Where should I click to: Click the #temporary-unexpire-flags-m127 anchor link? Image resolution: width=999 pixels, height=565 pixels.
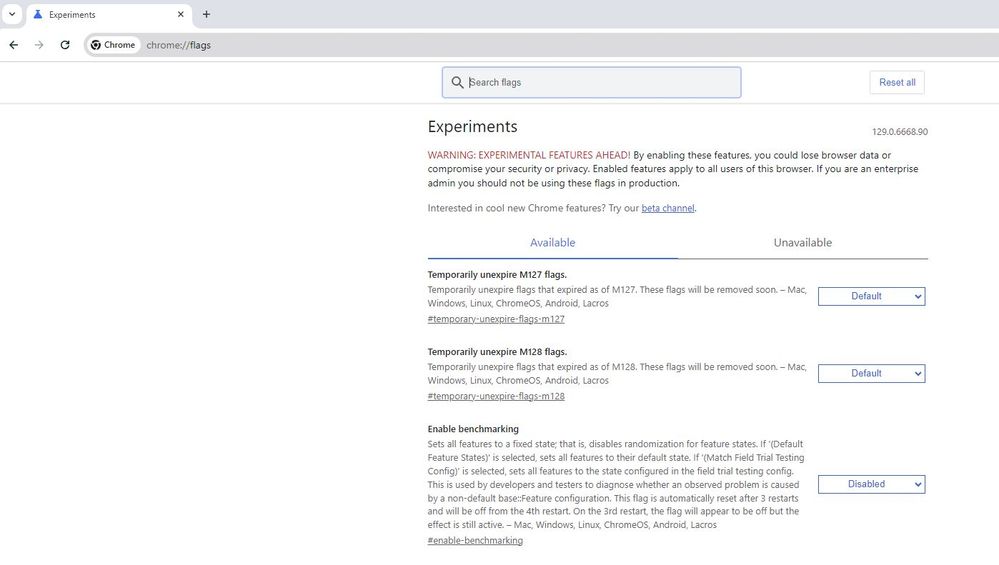[x=496, y=319]
